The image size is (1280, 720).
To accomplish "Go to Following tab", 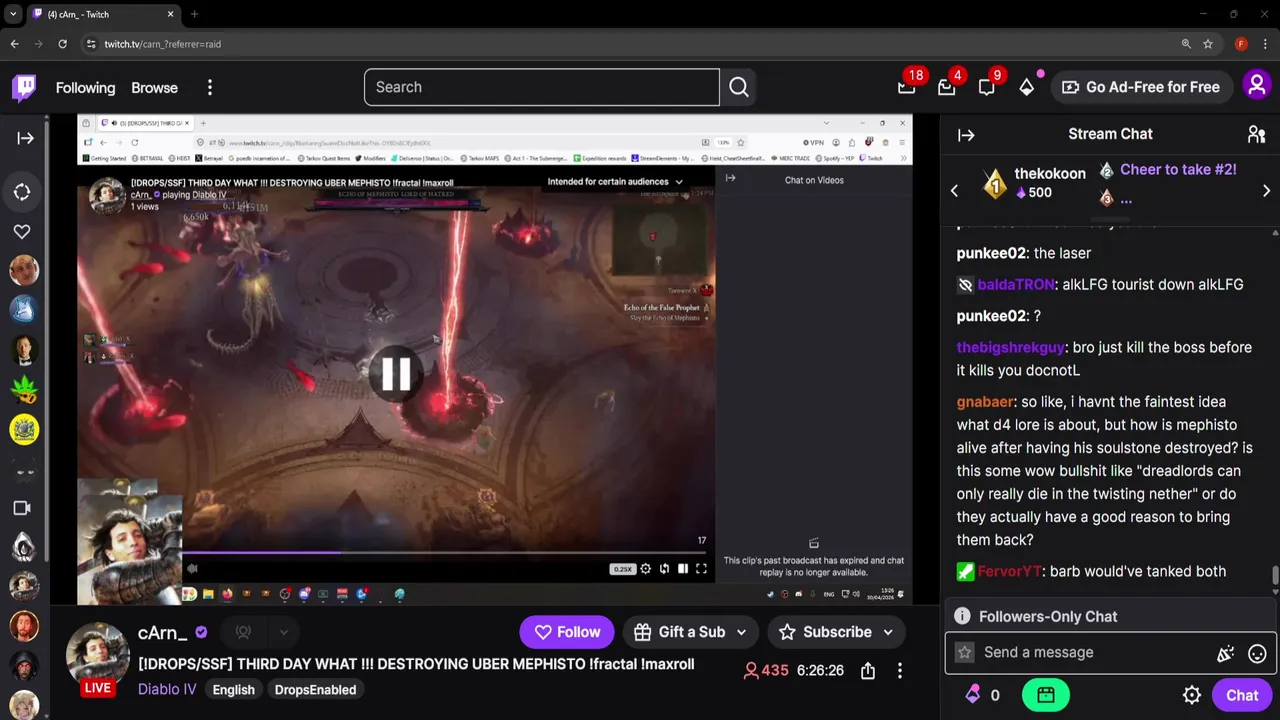I will (x=85, y=87).
